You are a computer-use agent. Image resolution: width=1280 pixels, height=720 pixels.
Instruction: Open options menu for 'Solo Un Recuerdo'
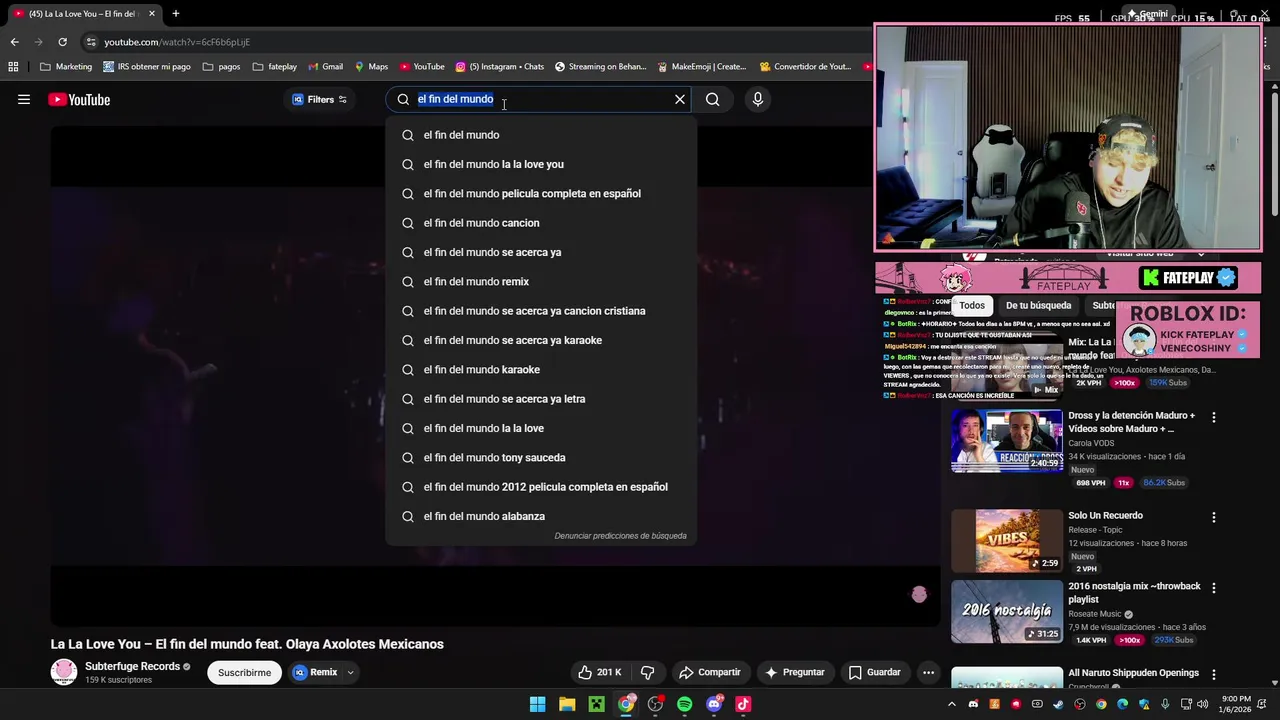coord(1214,518)
